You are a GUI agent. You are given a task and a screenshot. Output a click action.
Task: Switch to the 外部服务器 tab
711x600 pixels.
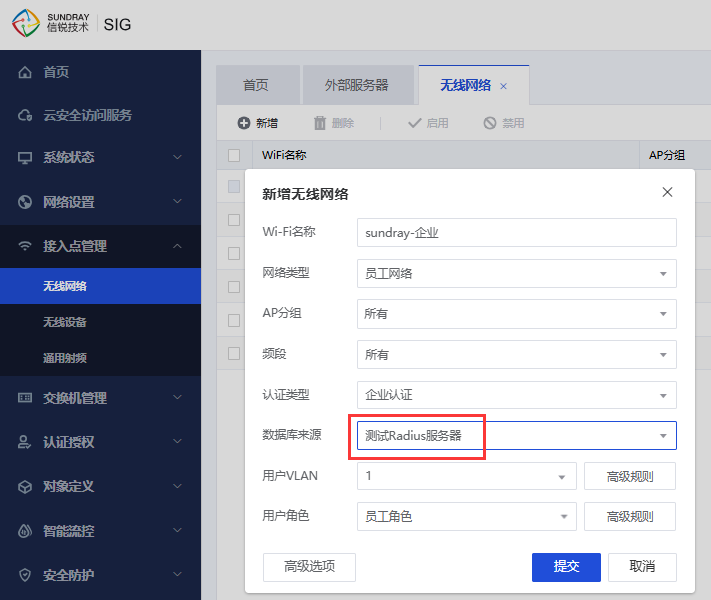[358, 85]
